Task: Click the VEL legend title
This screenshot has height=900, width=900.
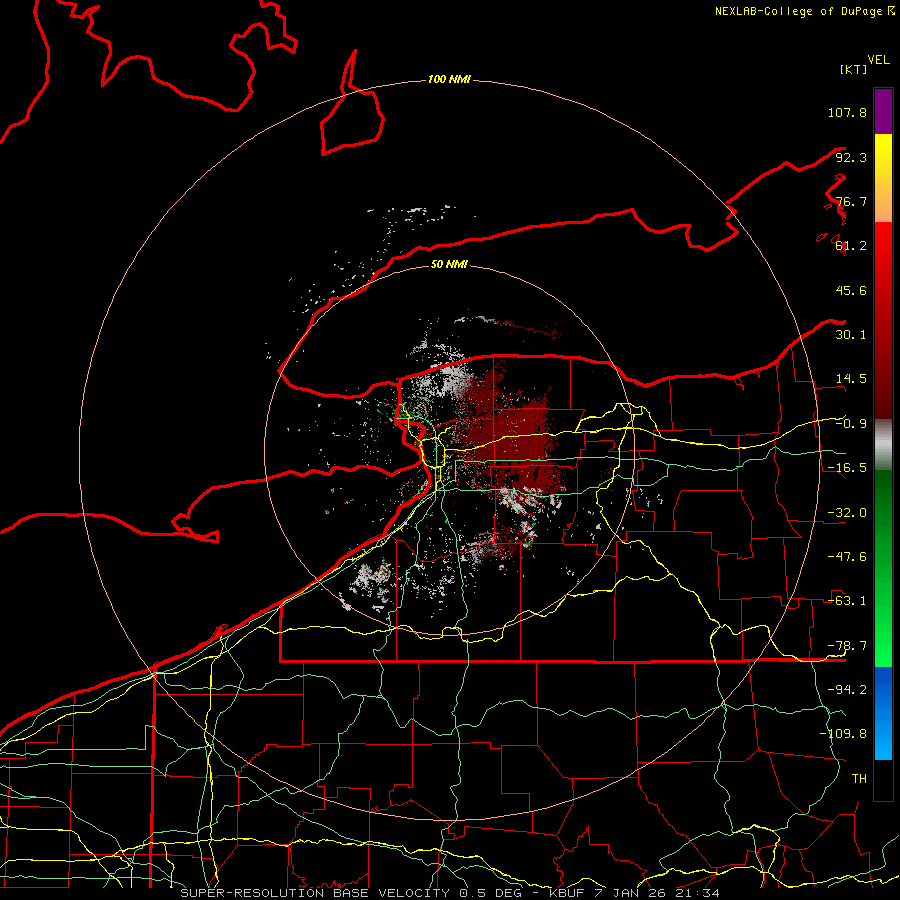Action: pos(878,60)
